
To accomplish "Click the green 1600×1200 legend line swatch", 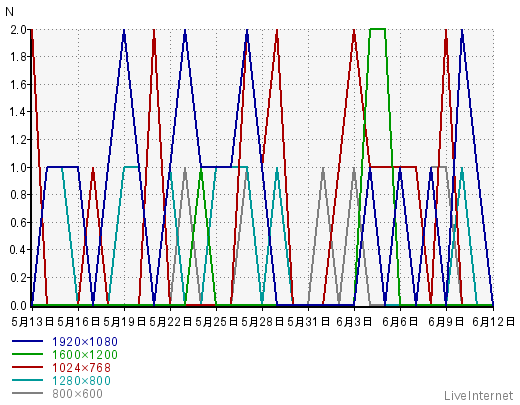I will pyautogui.click(x=27, y=354).
